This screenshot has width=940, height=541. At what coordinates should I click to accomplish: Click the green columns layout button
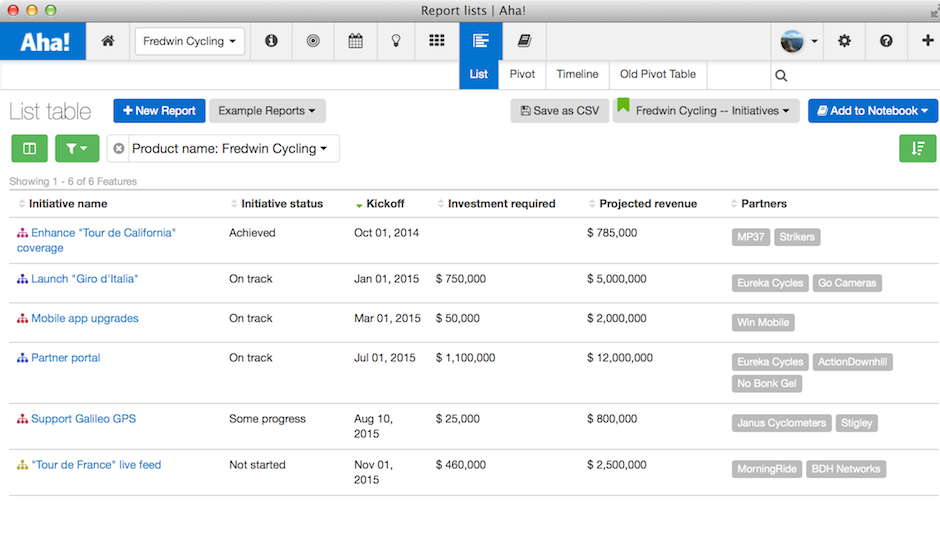[29, 148]
